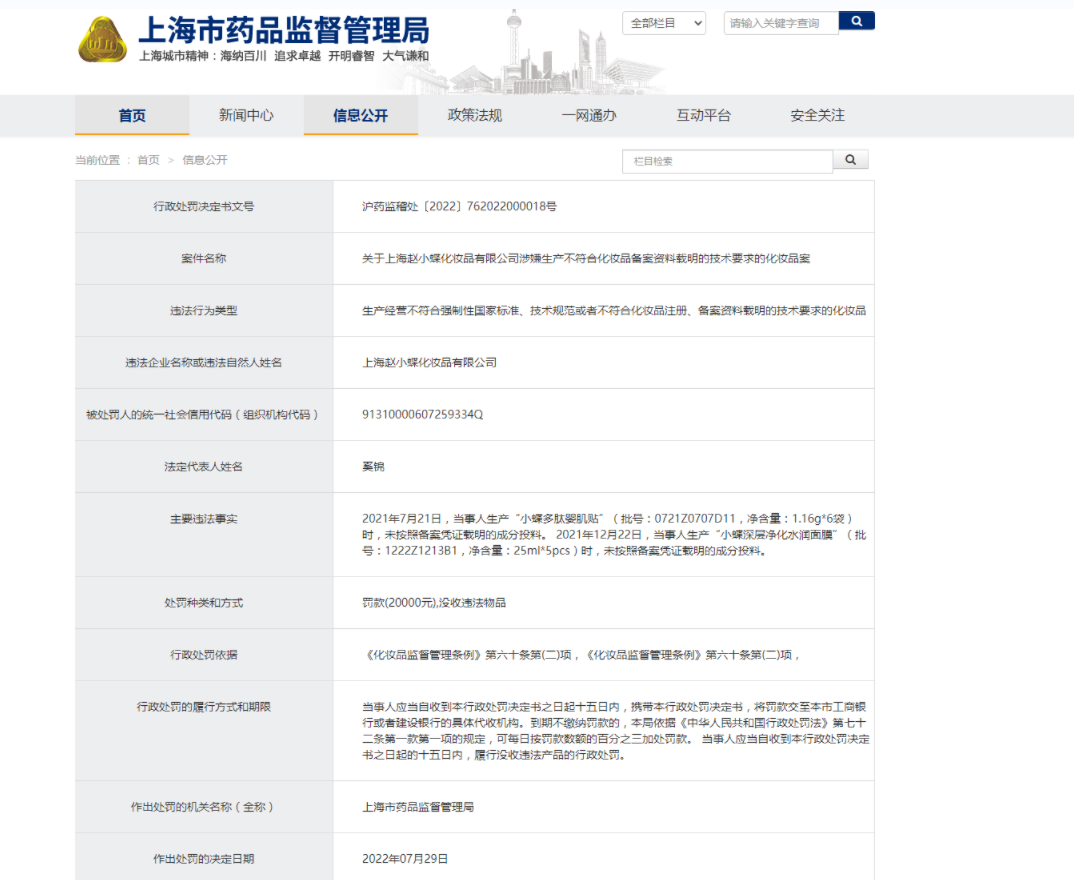The image size is (1074, 880).
Task: Click the 违法行为类型 row label
Action: tap(203, 311)
